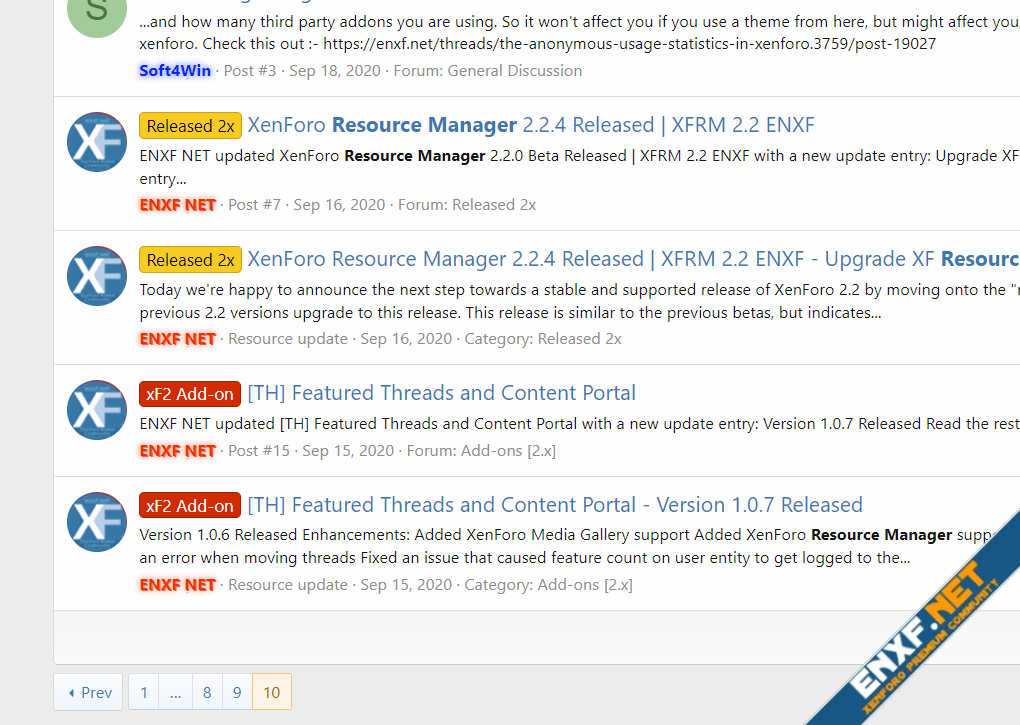Click the Released 2x prefix on the Post #7 result
The width and height of the screenshot is (1020, 725).
click(191, 125)
